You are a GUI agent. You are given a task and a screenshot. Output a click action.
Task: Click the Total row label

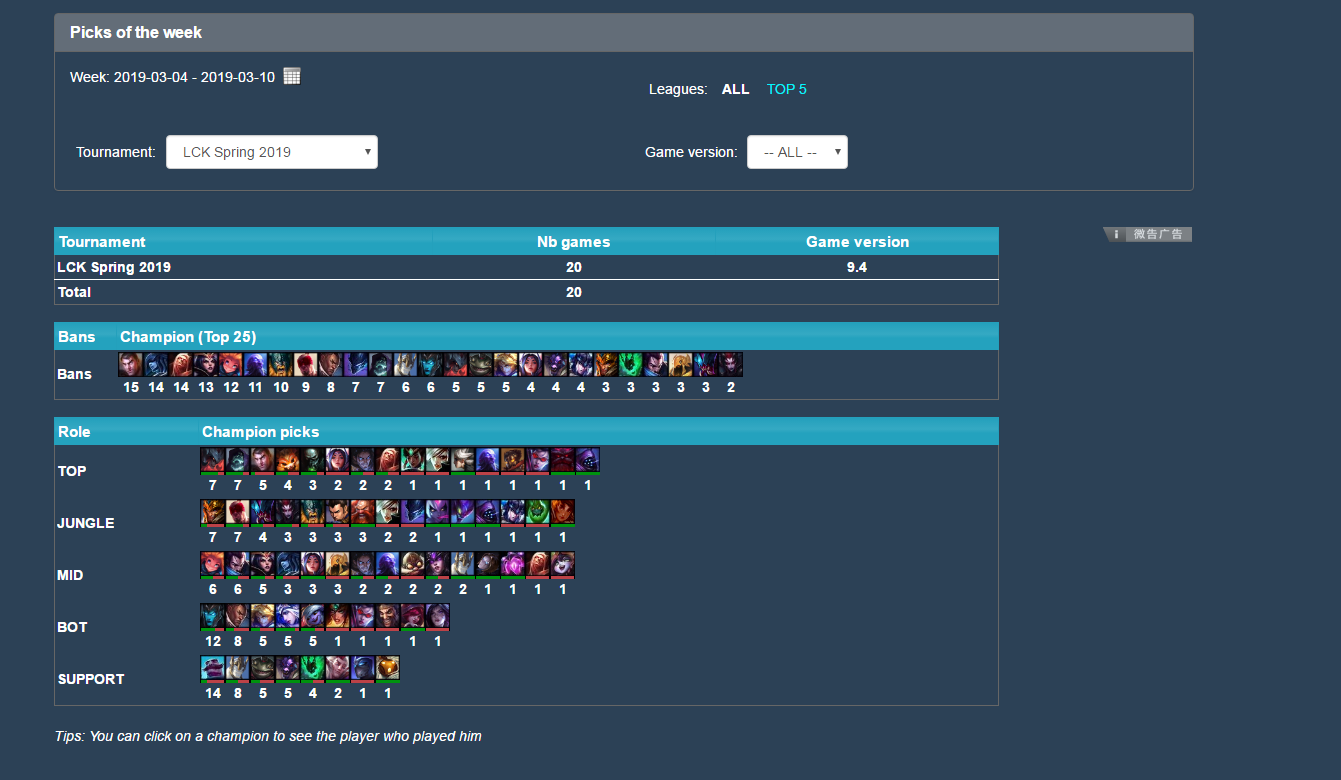74,292
